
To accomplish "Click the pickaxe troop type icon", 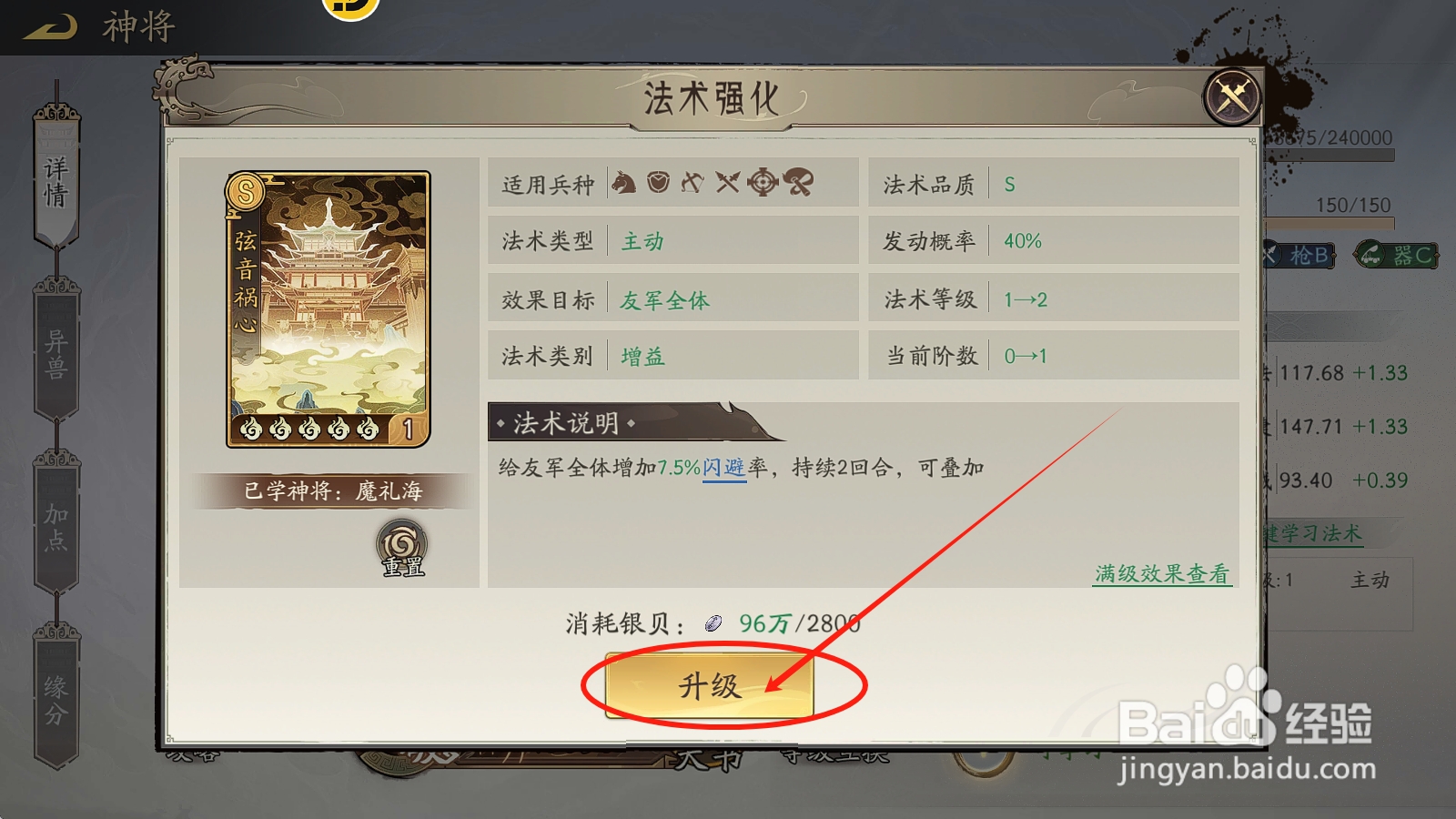I will [x=693, y=183].
